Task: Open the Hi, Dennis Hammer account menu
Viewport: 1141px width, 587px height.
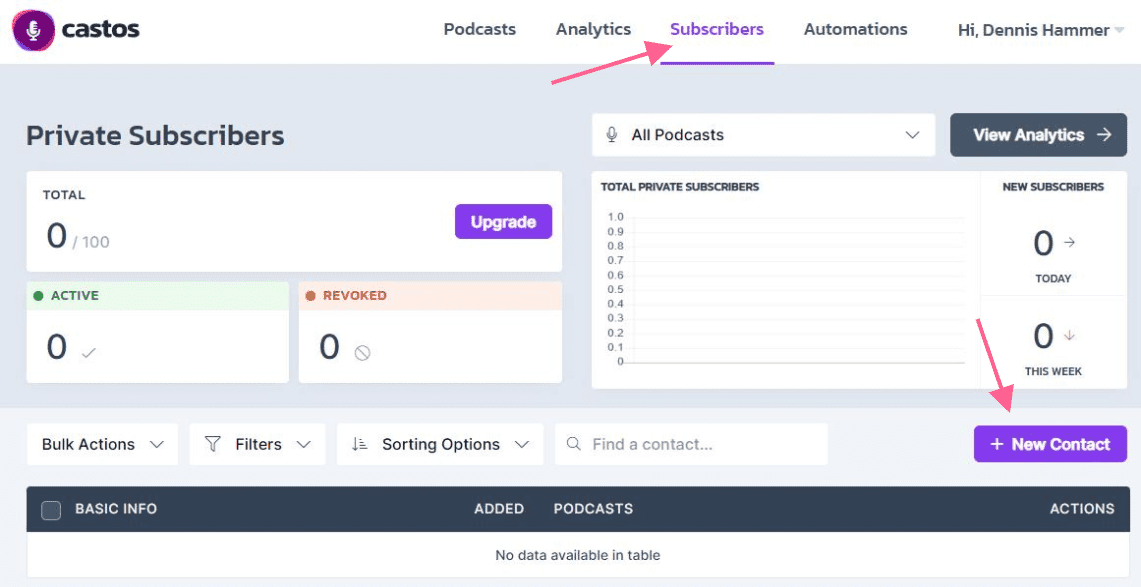Action: click(1041, 31)
